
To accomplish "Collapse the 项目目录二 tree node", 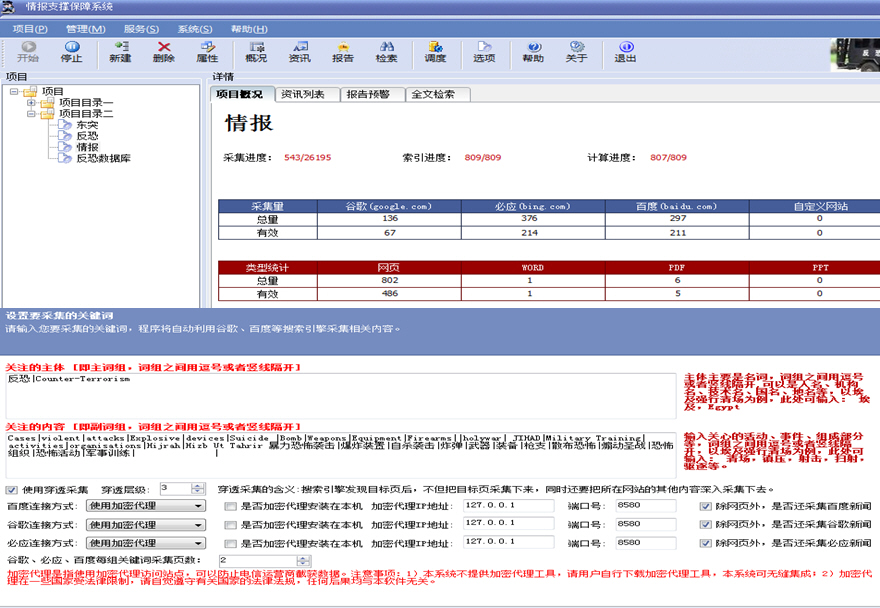I will pyautogui.click(x=31, y=114).
